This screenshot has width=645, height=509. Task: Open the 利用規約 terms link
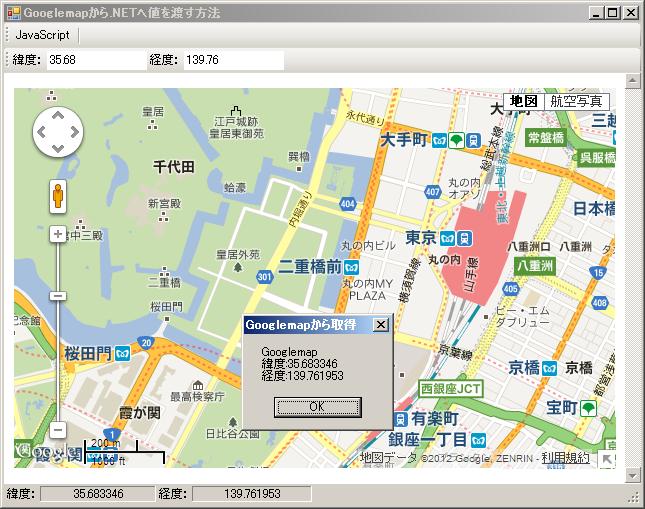pyautogui.click(x=565, y=458)
